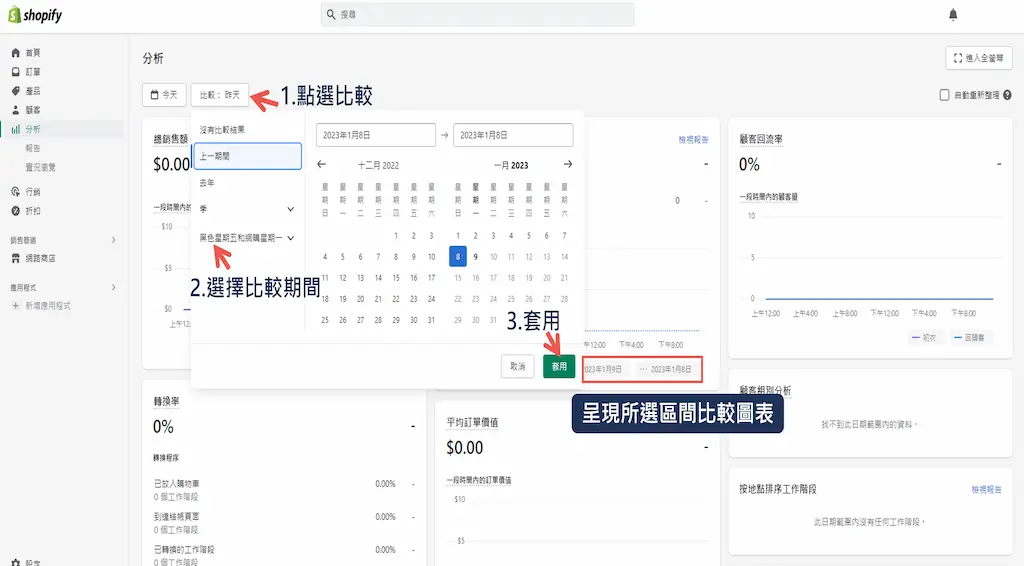Viewport: 1024px width, 566px height.
Task: Click the 轉換率 card title
Action: click(x=167, y=401)
